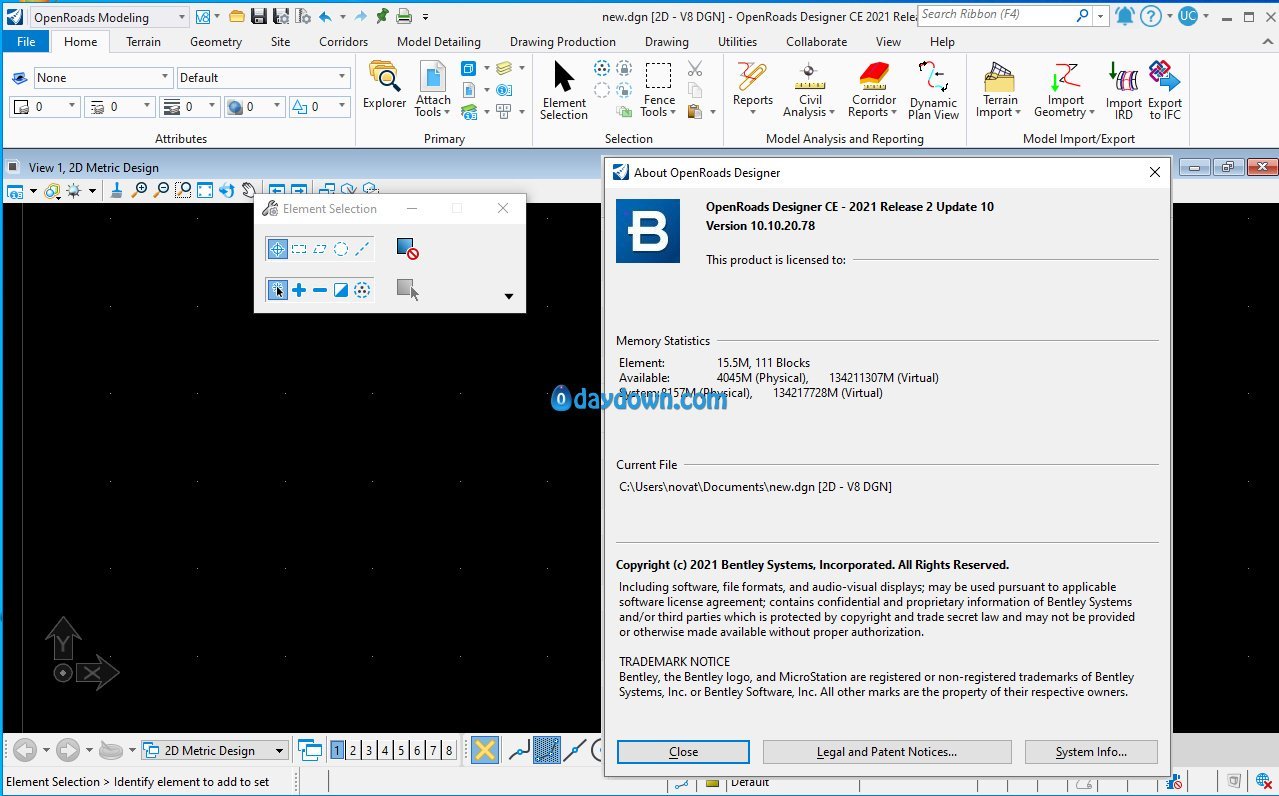This screenshot has width=1279, height=796.
Task: Open the line weight 0 dropdown
Action: click(x=188, y=106)
